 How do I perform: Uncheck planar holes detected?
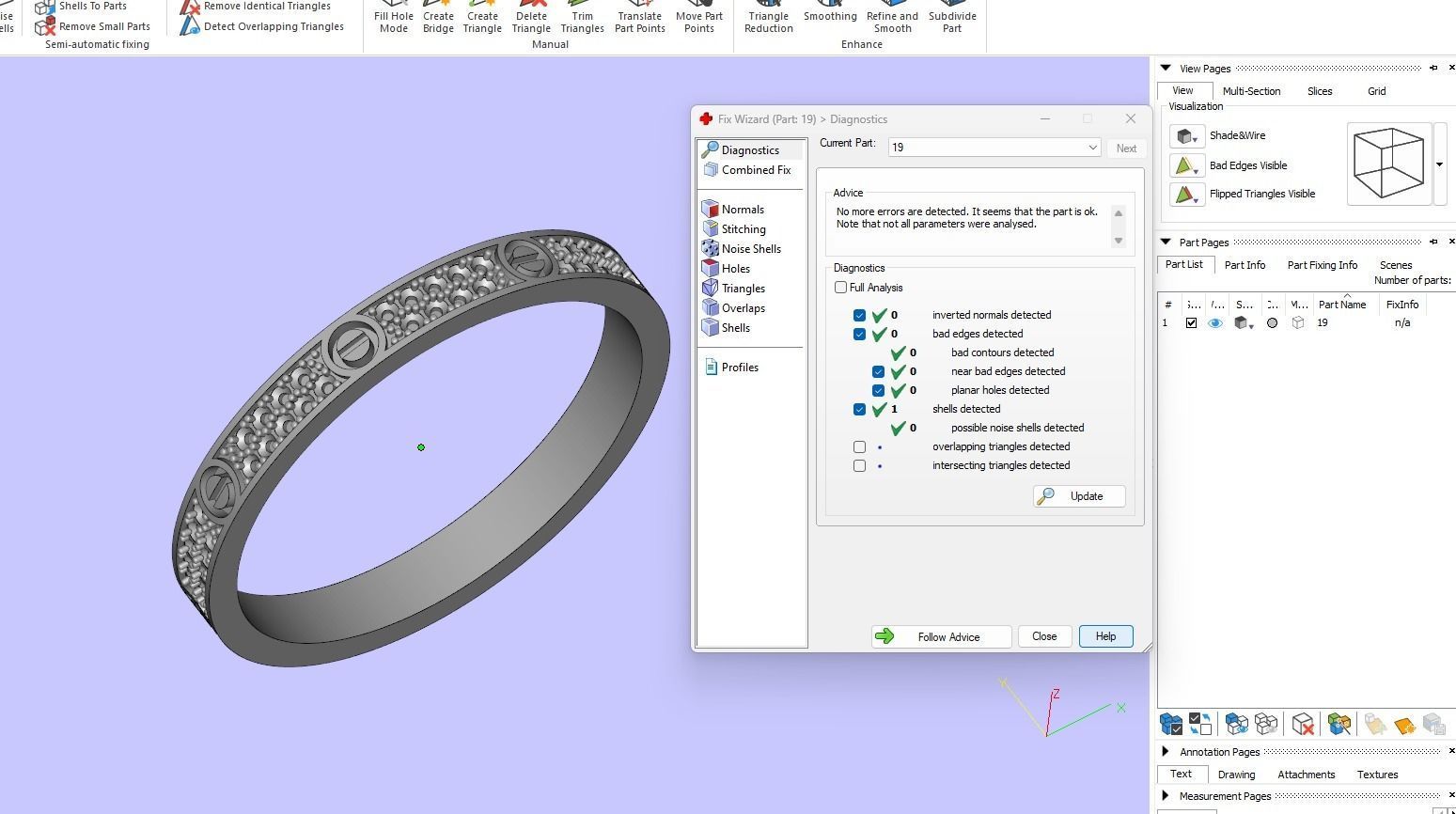878,390
